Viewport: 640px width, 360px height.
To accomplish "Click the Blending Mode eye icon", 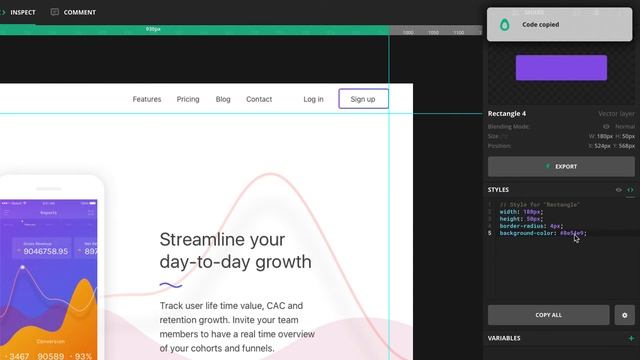I will [x=606, y=127].
